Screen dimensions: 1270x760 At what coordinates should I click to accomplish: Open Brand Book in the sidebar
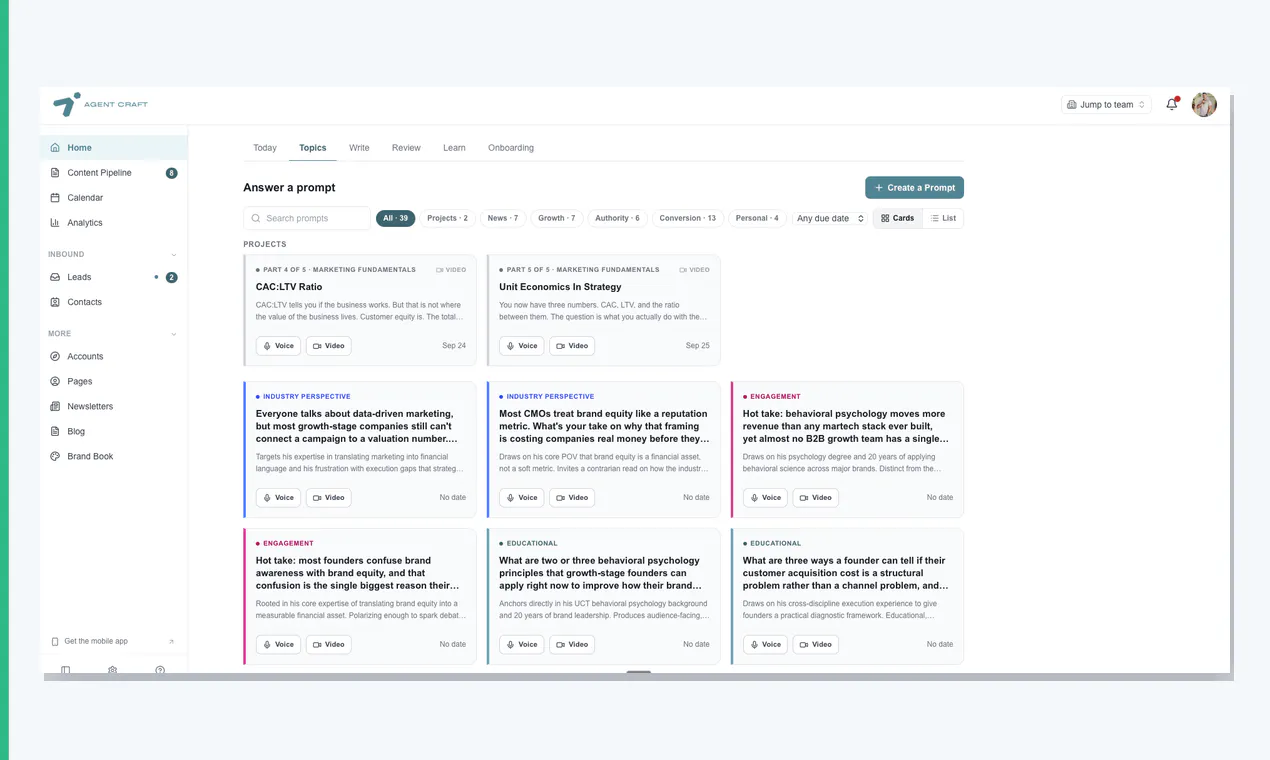tap(113, 456)
